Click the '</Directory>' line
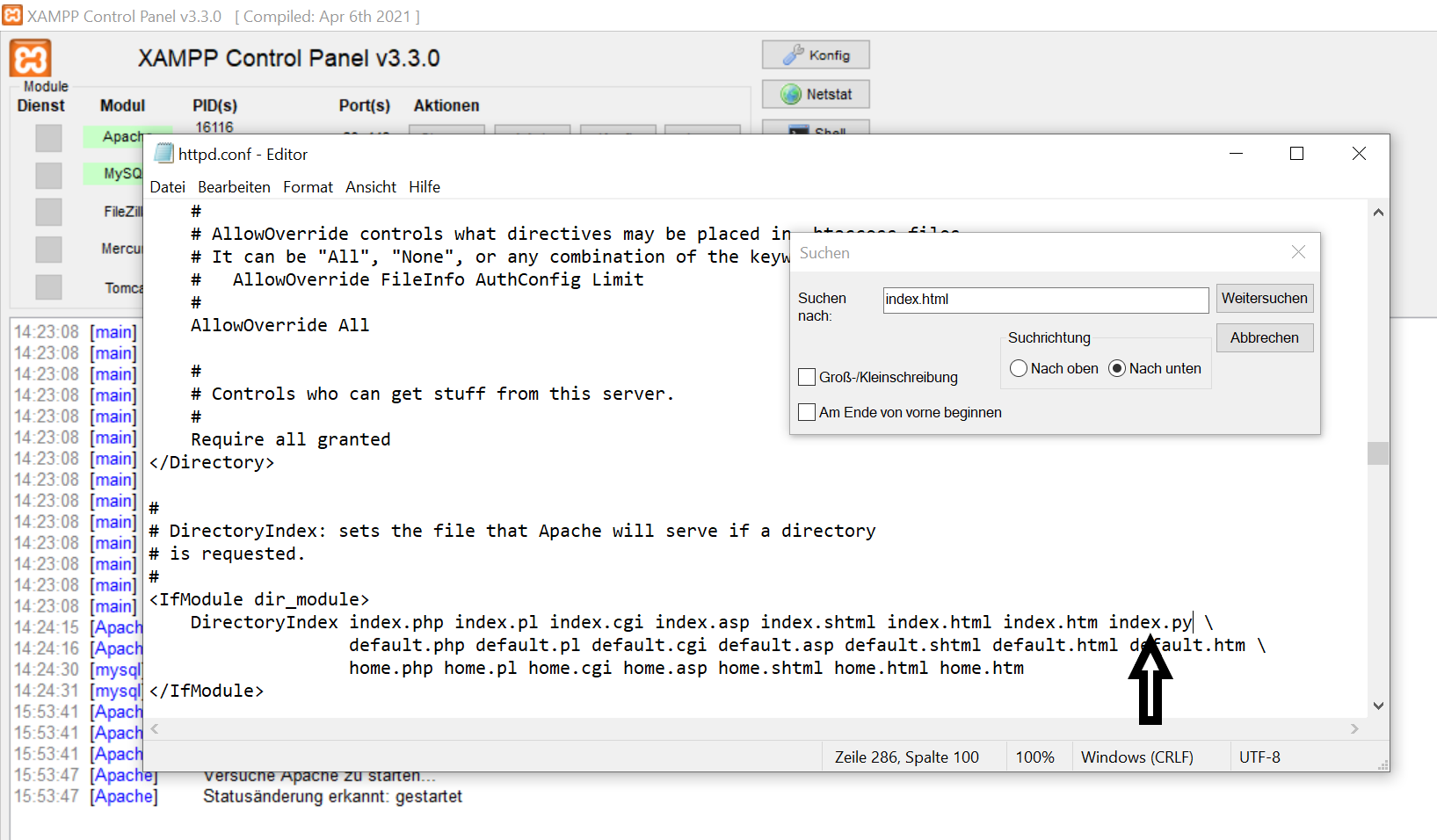The height and width of the screenshot is (840, 1437). click(212, 462)
